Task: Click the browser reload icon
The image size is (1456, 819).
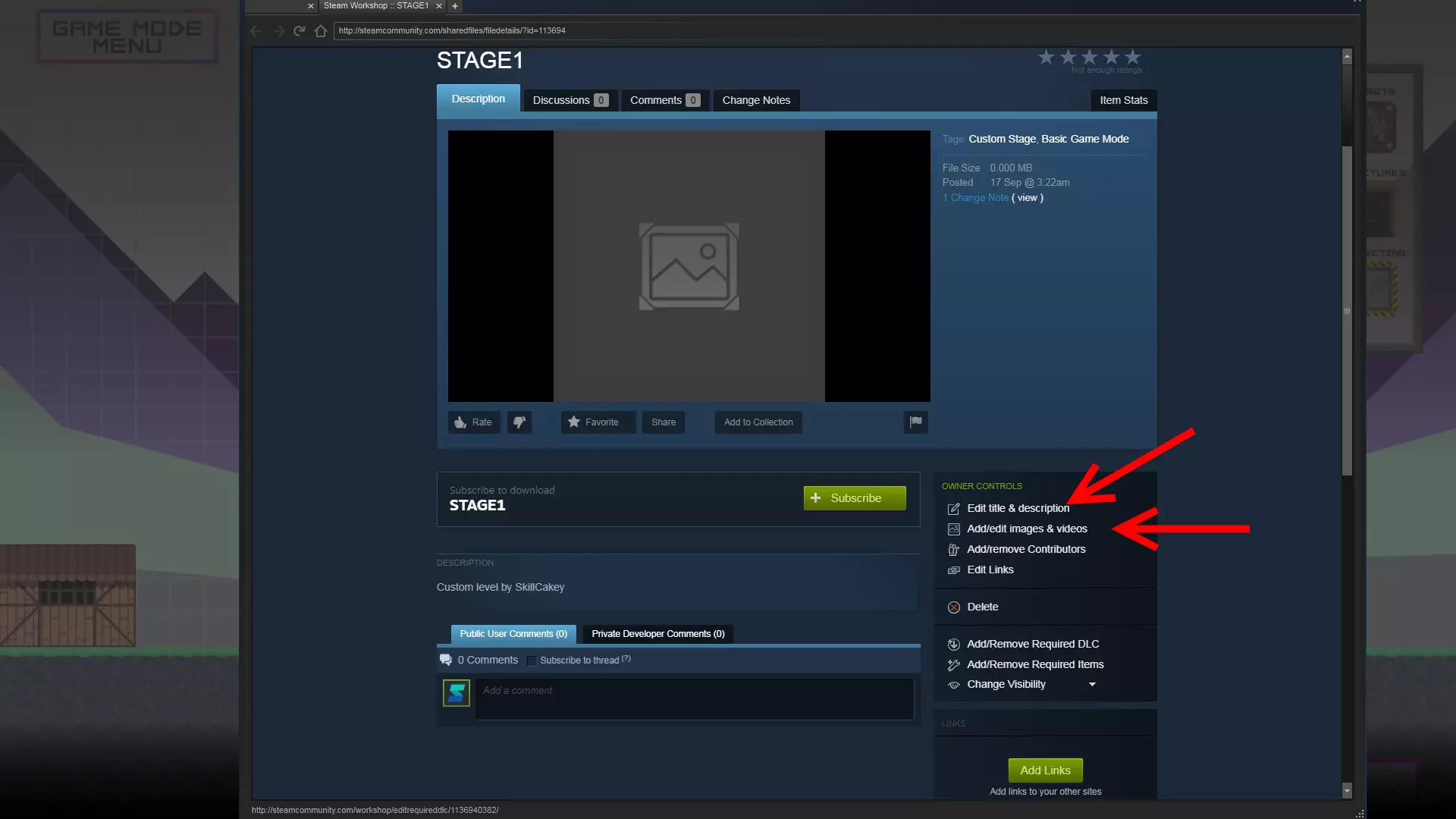Action: [x=300, y=31]
